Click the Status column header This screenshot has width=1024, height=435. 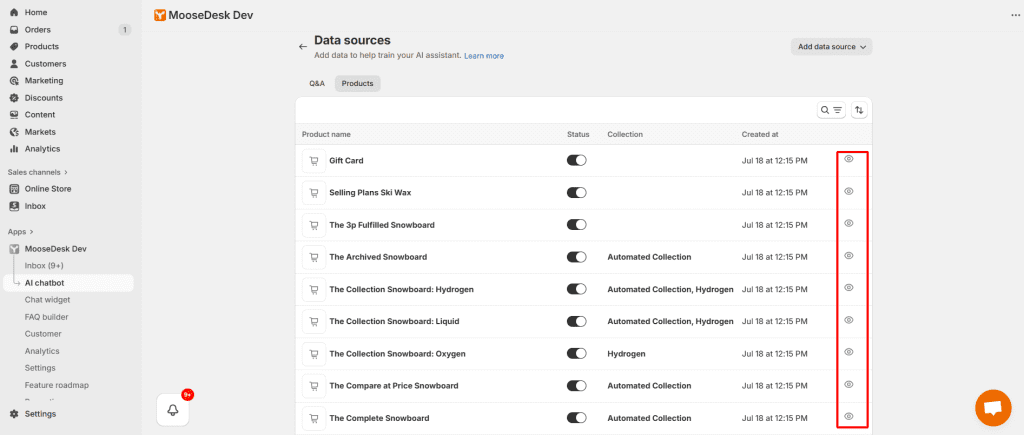point(578,135)
